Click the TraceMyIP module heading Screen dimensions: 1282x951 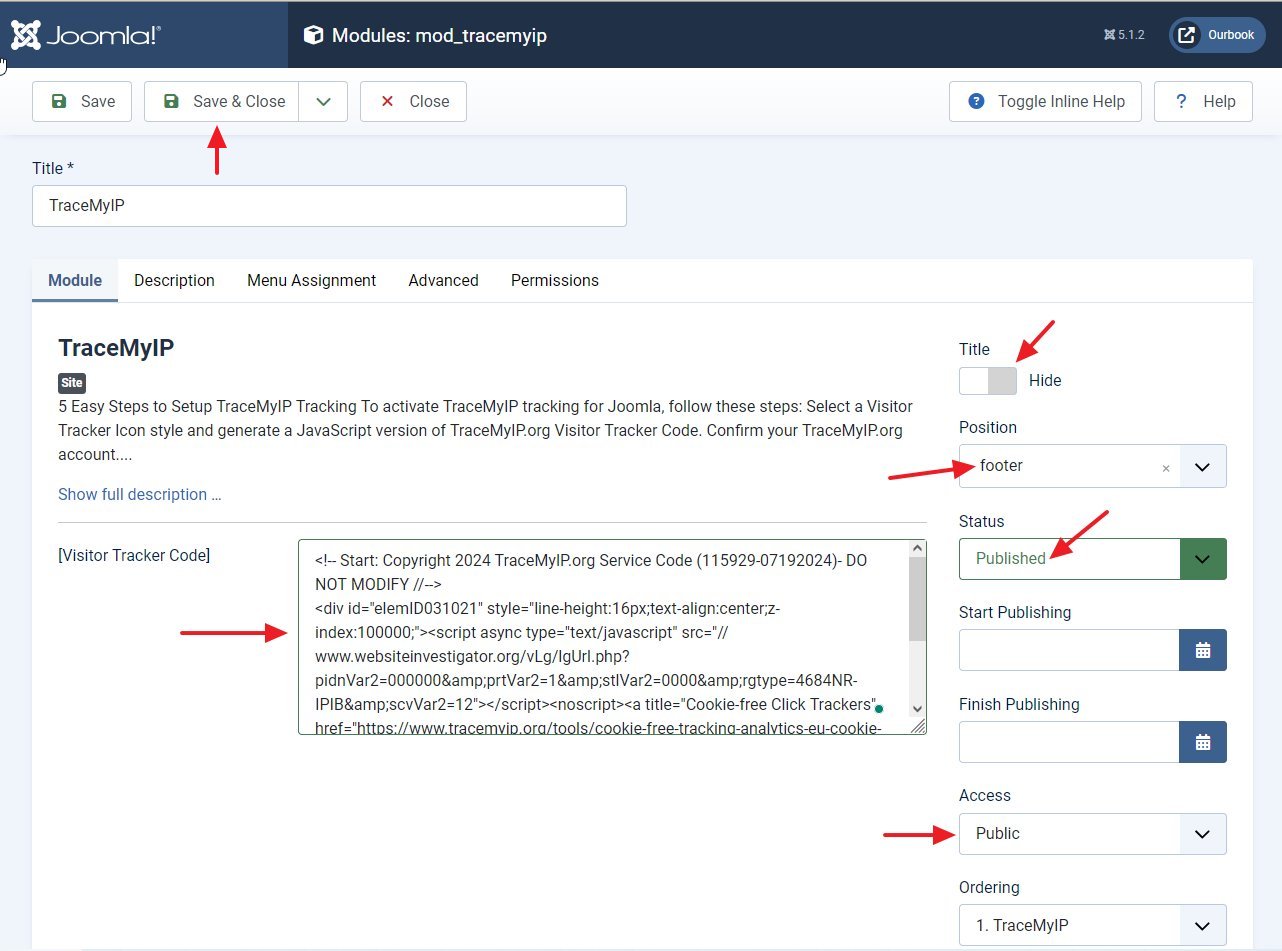click(x=116, y=348)
